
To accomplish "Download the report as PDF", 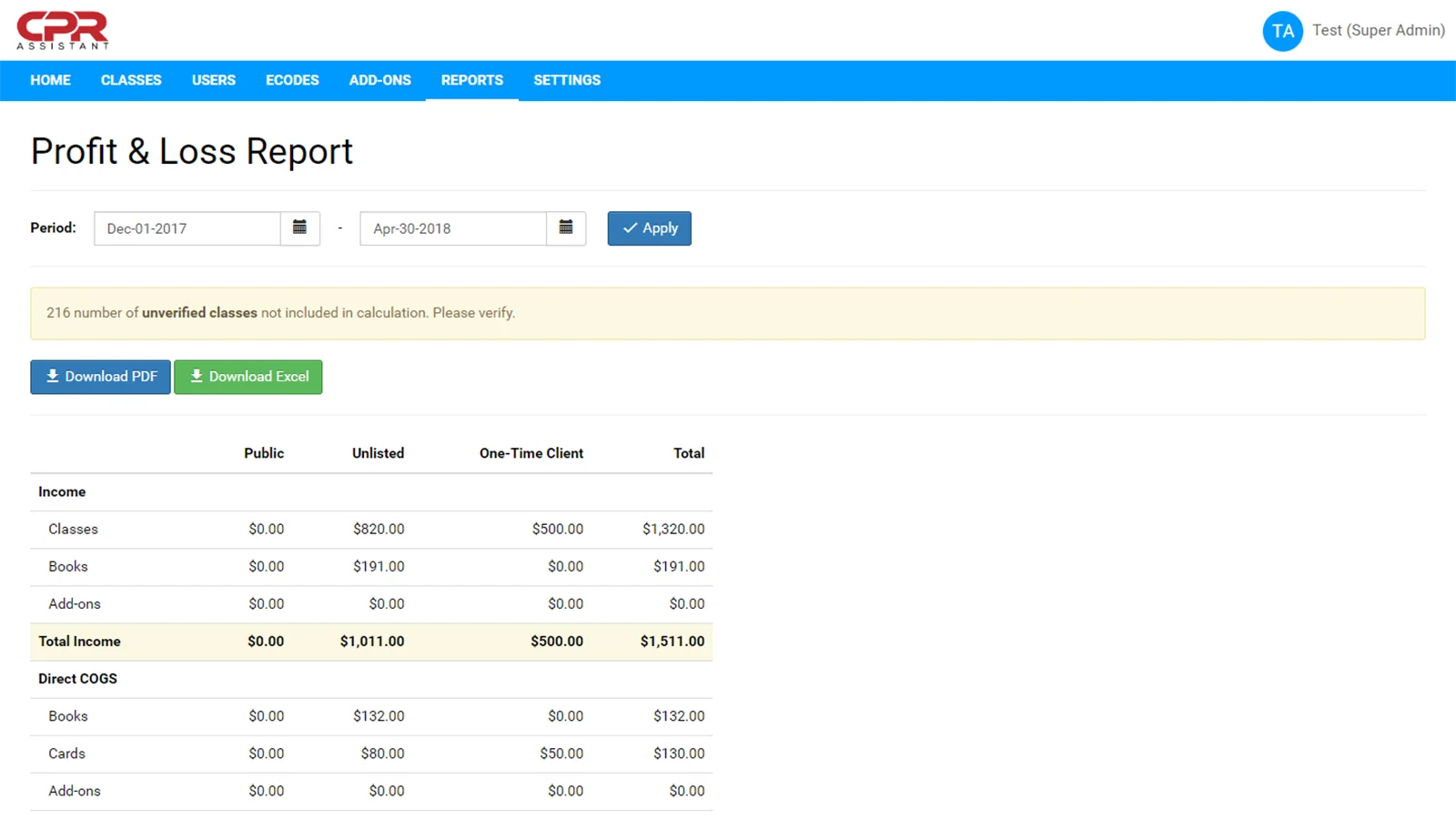I will [100, 377].
